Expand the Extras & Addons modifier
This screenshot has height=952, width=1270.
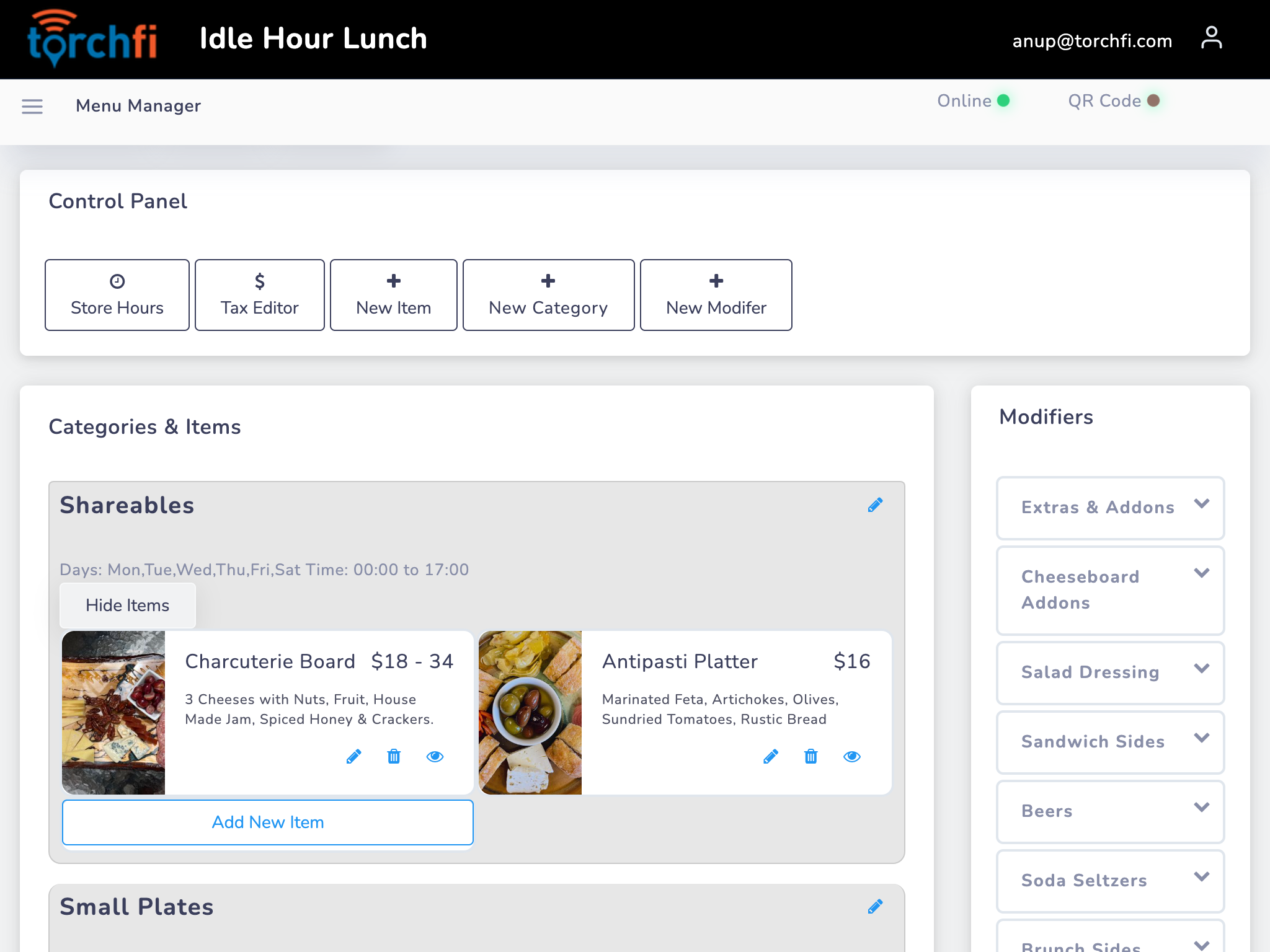tap(1110, 508)
